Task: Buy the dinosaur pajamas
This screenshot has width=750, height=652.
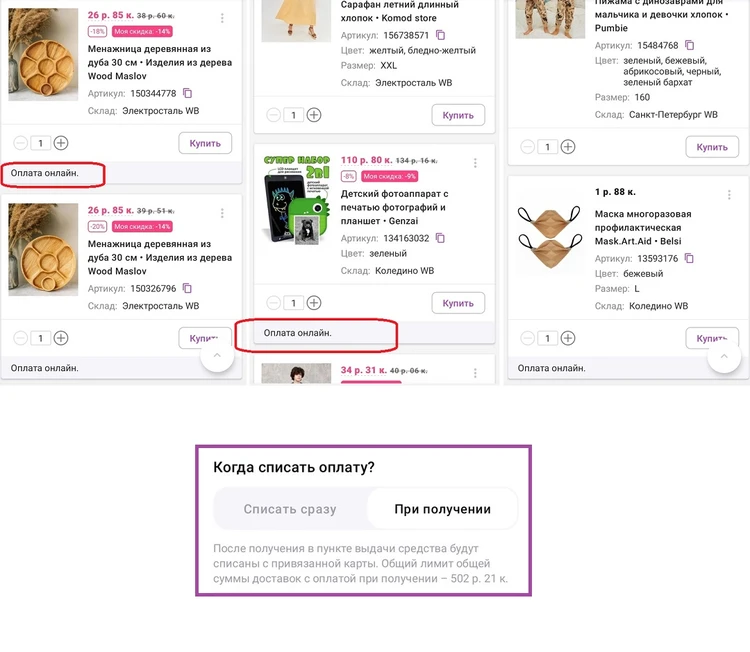Action: pyautogui.click(x=712, y=147)
